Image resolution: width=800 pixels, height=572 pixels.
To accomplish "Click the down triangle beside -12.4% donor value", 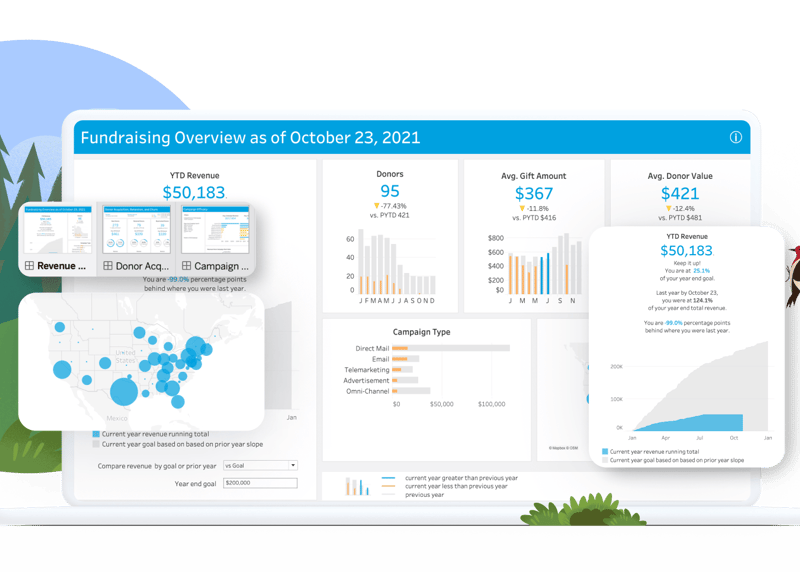I will (x=668, y=208).
